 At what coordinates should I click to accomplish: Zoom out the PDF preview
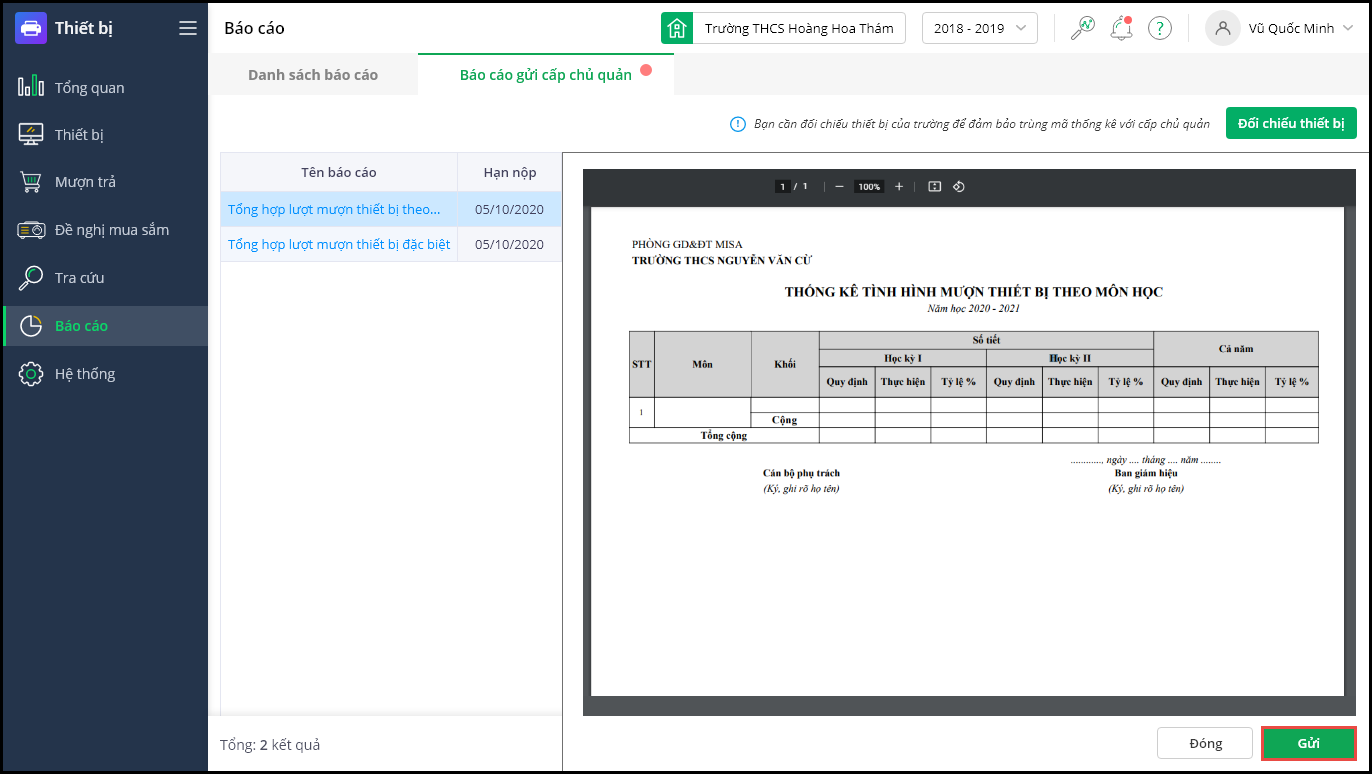pyautogui.click(x=839, y=187)
